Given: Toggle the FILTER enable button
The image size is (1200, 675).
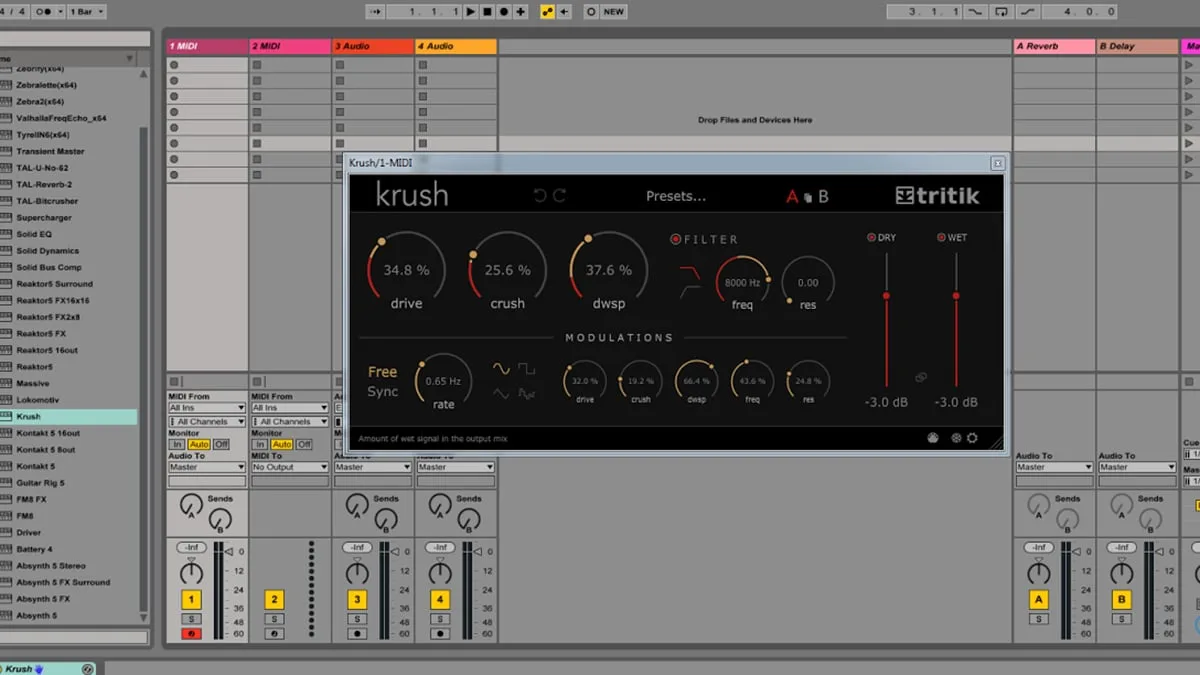Looking at the screenshot, I should click(x=676, y=239).
